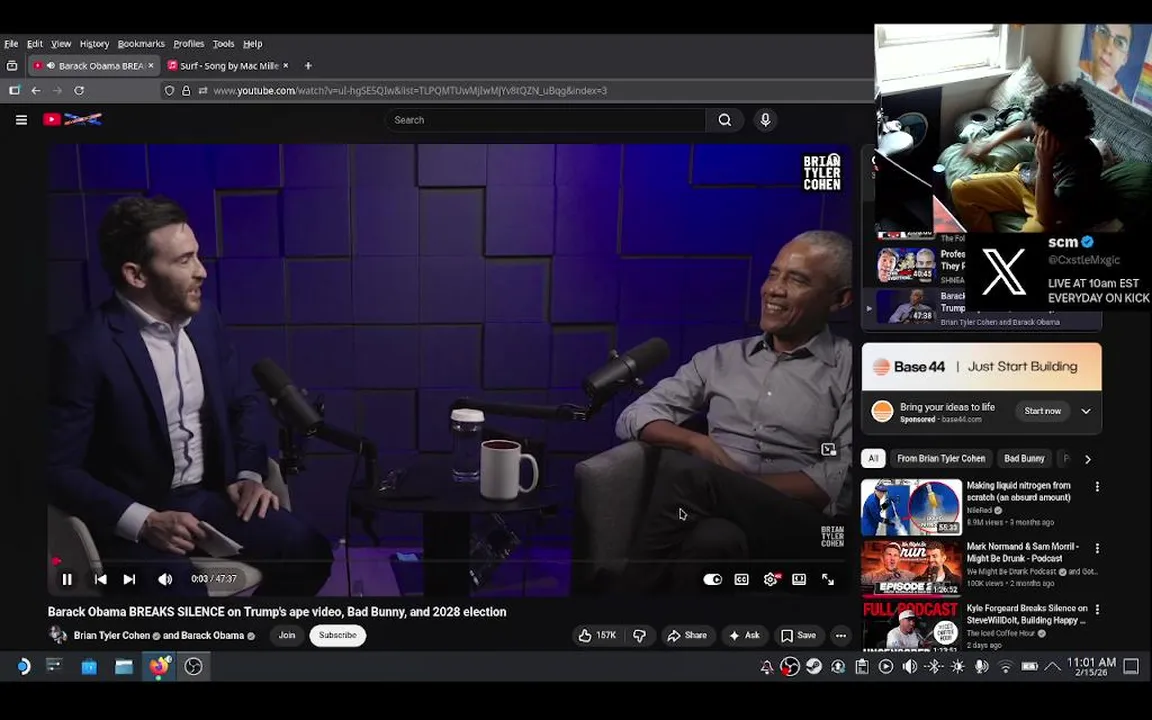Screen dimensions: 1152x720
Task: Open Firefox View tab list icon
Action: click(x=12, y=65)
